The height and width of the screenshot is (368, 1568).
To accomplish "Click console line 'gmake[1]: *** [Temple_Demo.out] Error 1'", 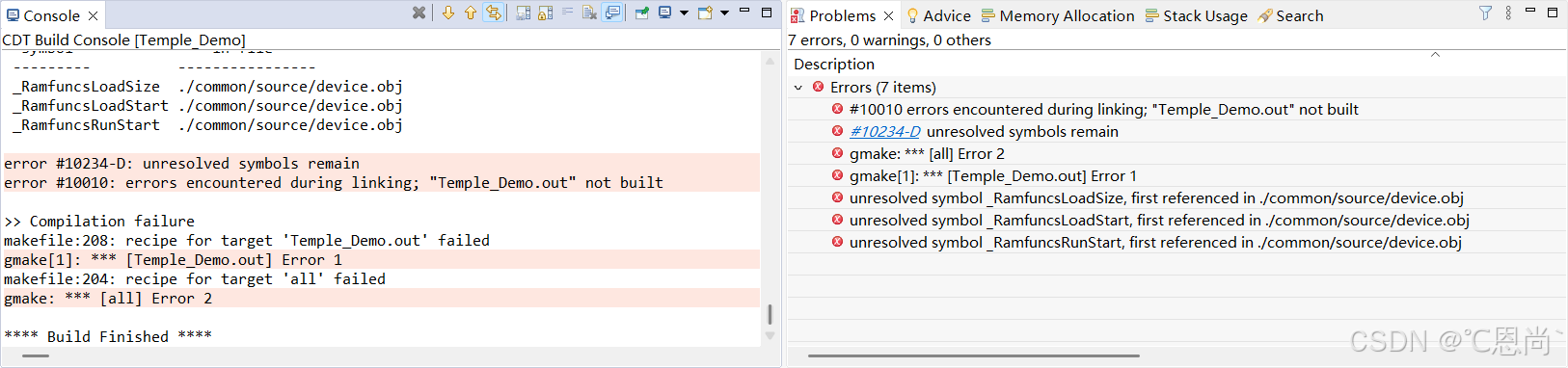I will click(173, 260).
